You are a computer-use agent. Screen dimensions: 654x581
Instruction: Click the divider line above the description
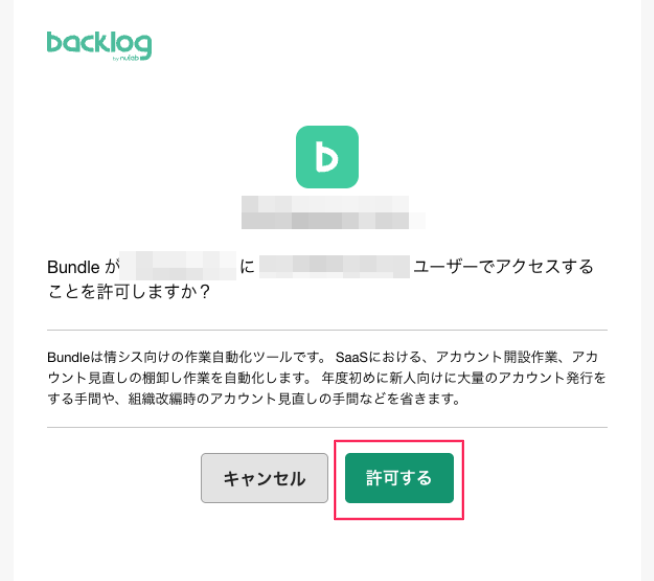(x=327, y=330)
